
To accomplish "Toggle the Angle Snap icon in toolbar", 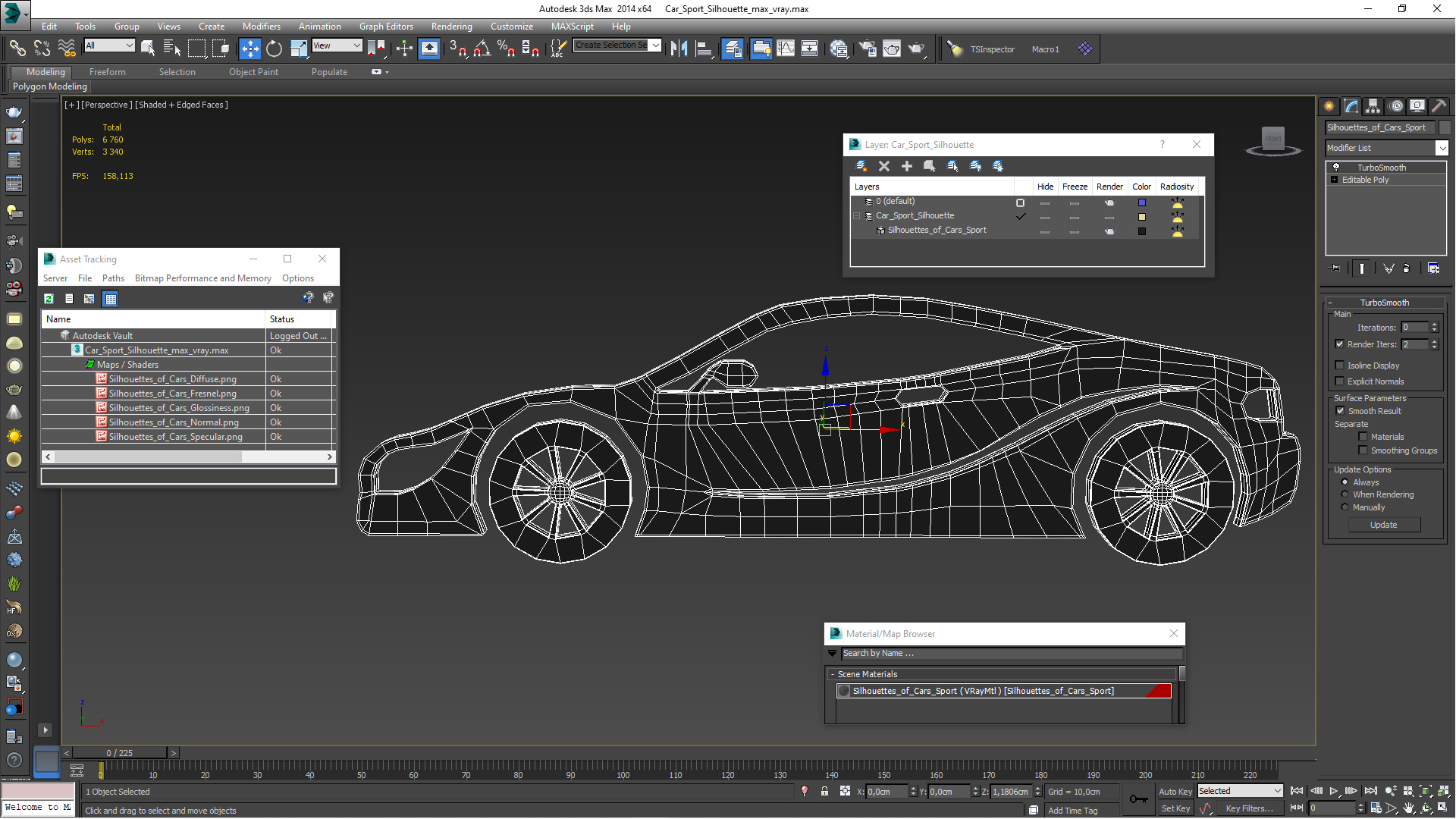I will (482, 49).
